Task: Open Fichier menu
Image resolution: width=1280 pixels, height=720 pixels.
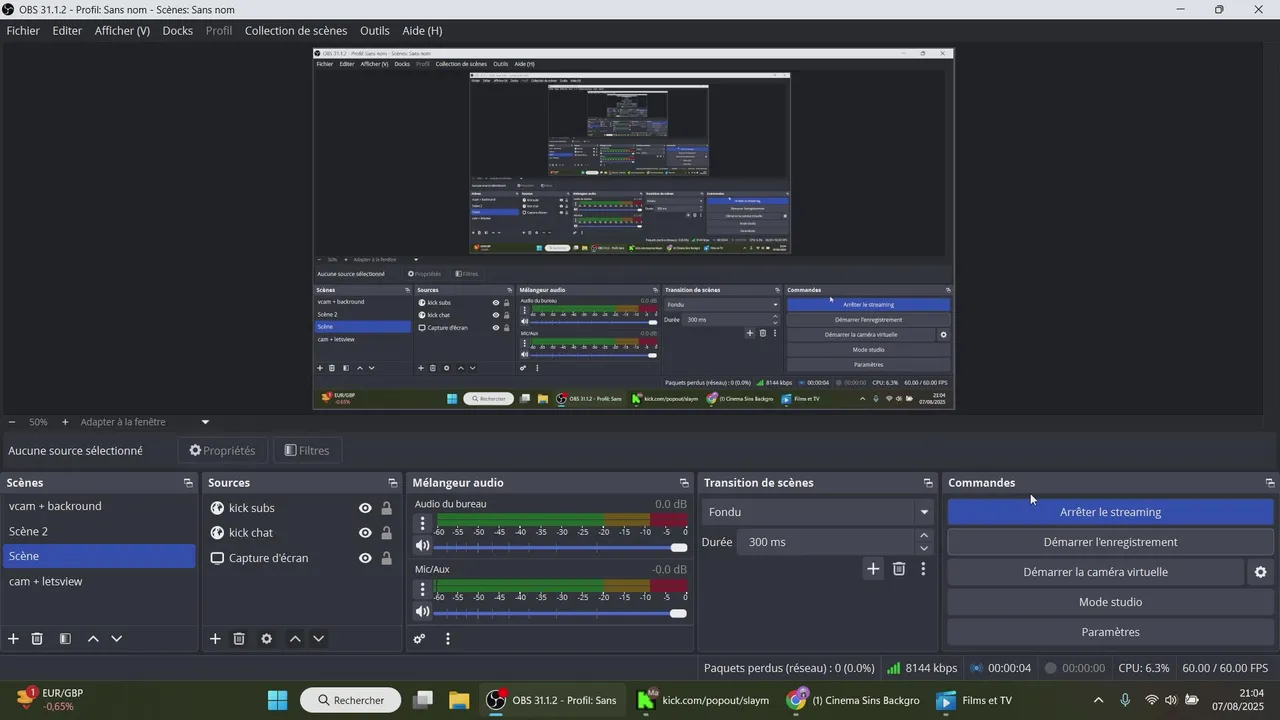Action: click(23, 31)
